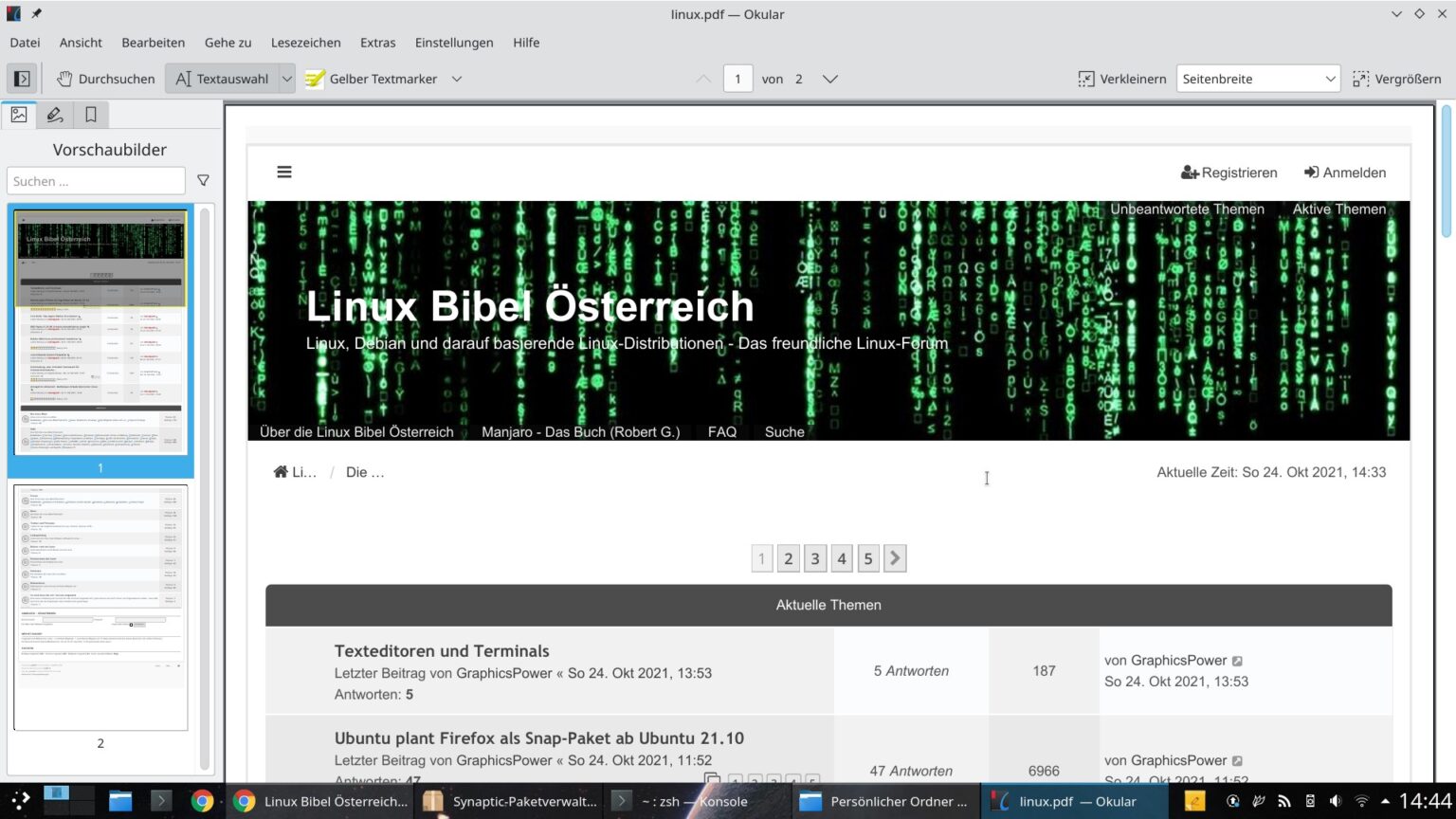Select the Durchsuchen hand tool
This screenshot has height=819, width=1456.
104,79
